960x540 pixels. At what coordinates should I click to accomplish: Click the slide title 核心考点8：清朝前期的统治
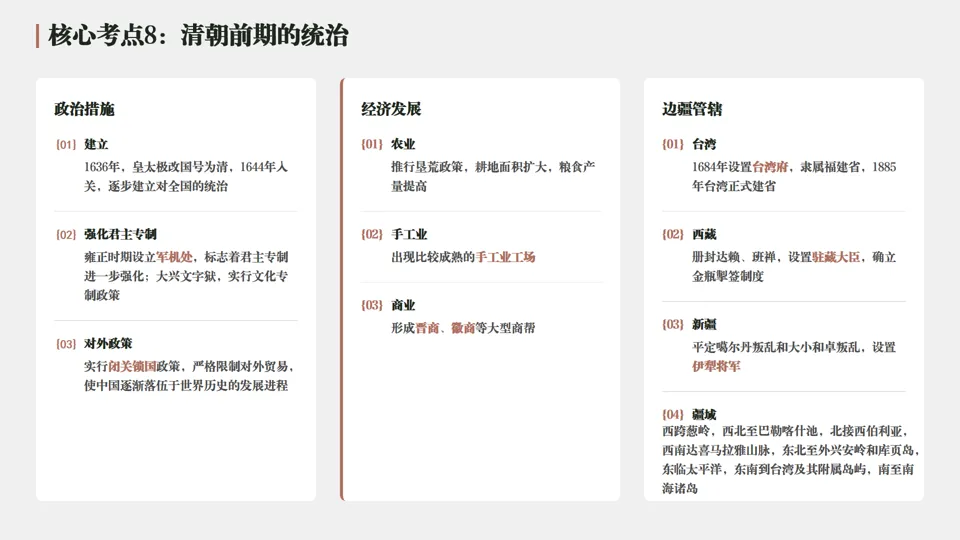[x=198, y=36]
